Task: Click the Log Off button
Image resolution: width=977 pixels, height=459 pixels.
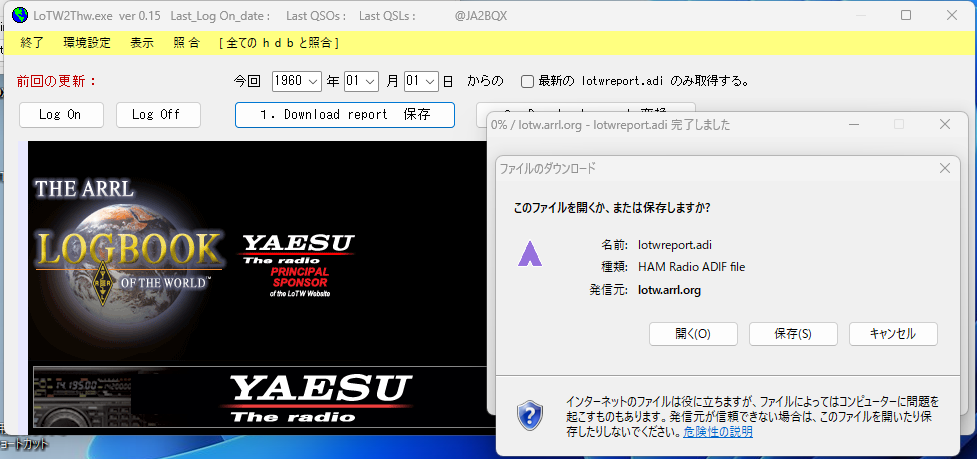Action: click(x=158, y=115)
